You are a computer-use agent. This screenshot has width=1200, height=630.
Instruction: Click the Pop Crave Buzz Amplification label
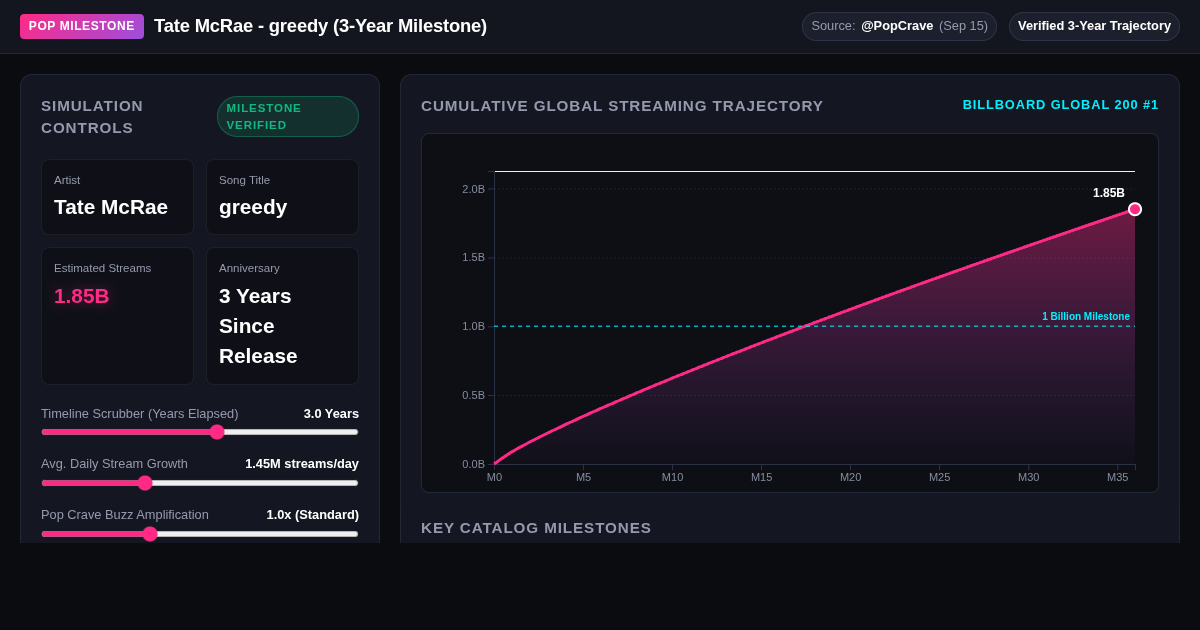[x=125, y=515]
